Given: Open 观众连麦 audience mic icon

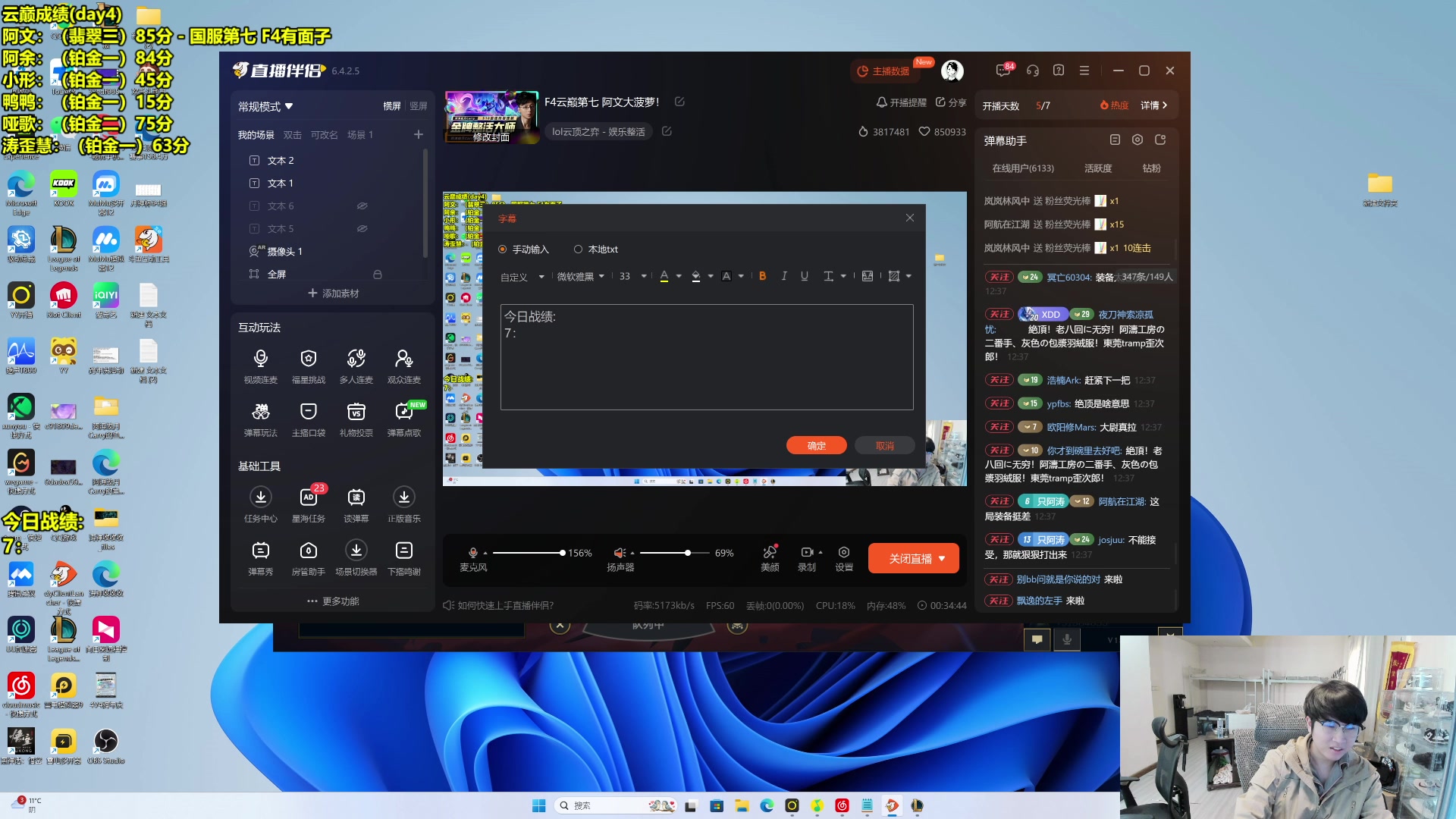Looking at the screenshot, I should 403,366.
